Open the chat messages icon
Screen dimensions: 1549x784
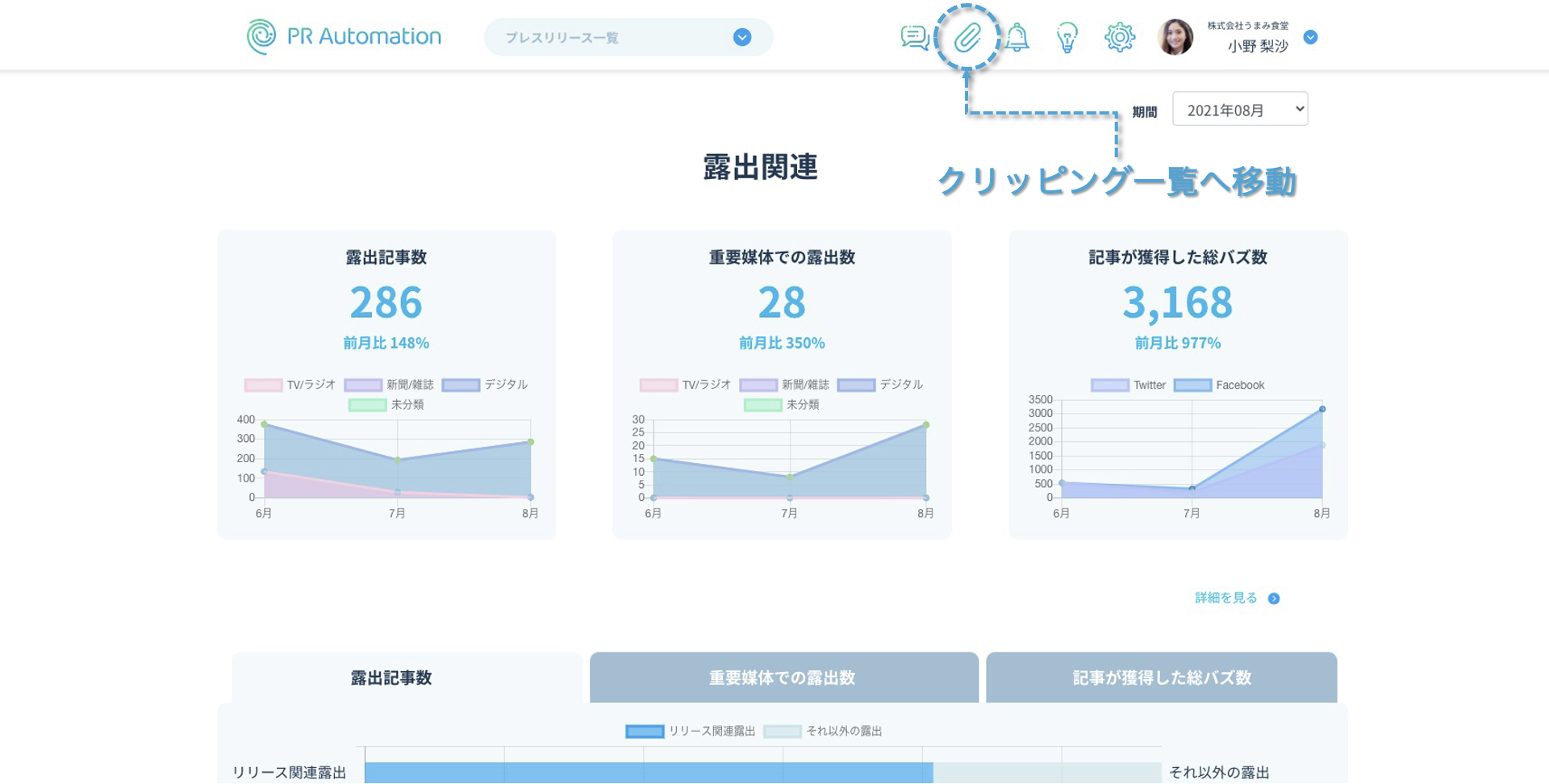click(914, 37)
